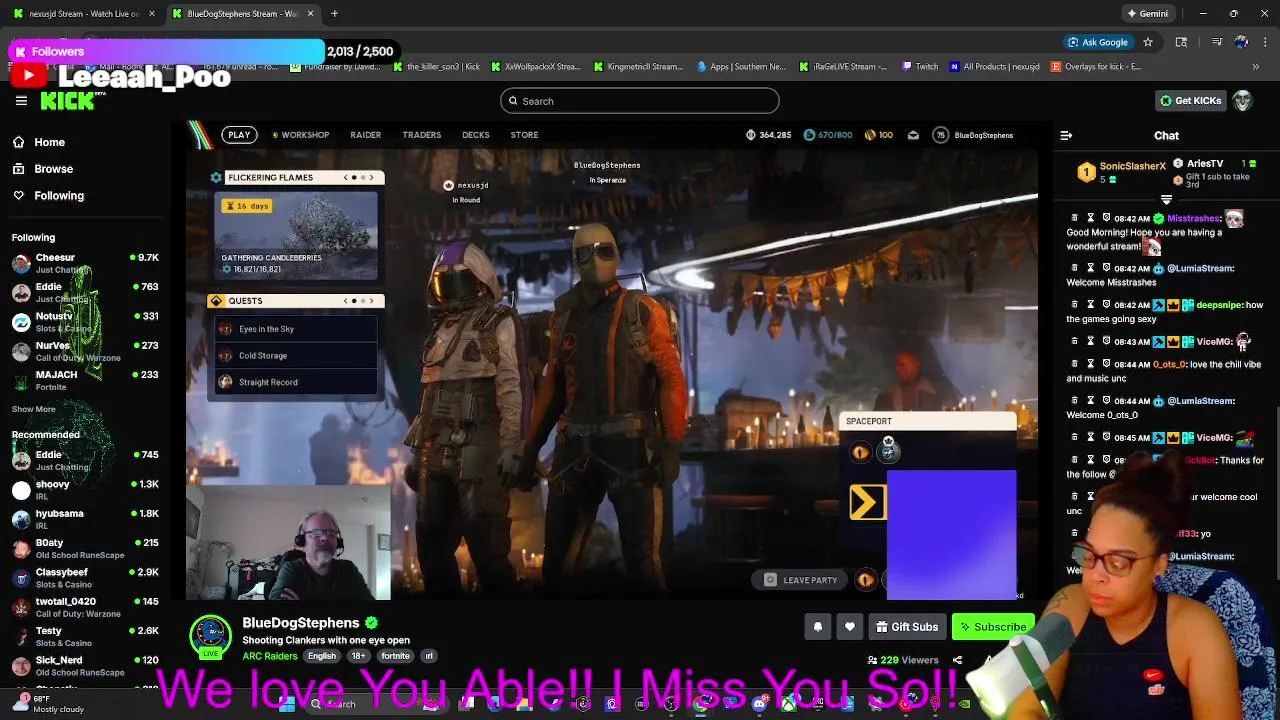Delete the Misstrashes chat message
The width and height of the screenshot is (1280, 720).
tap(1074, 218)
